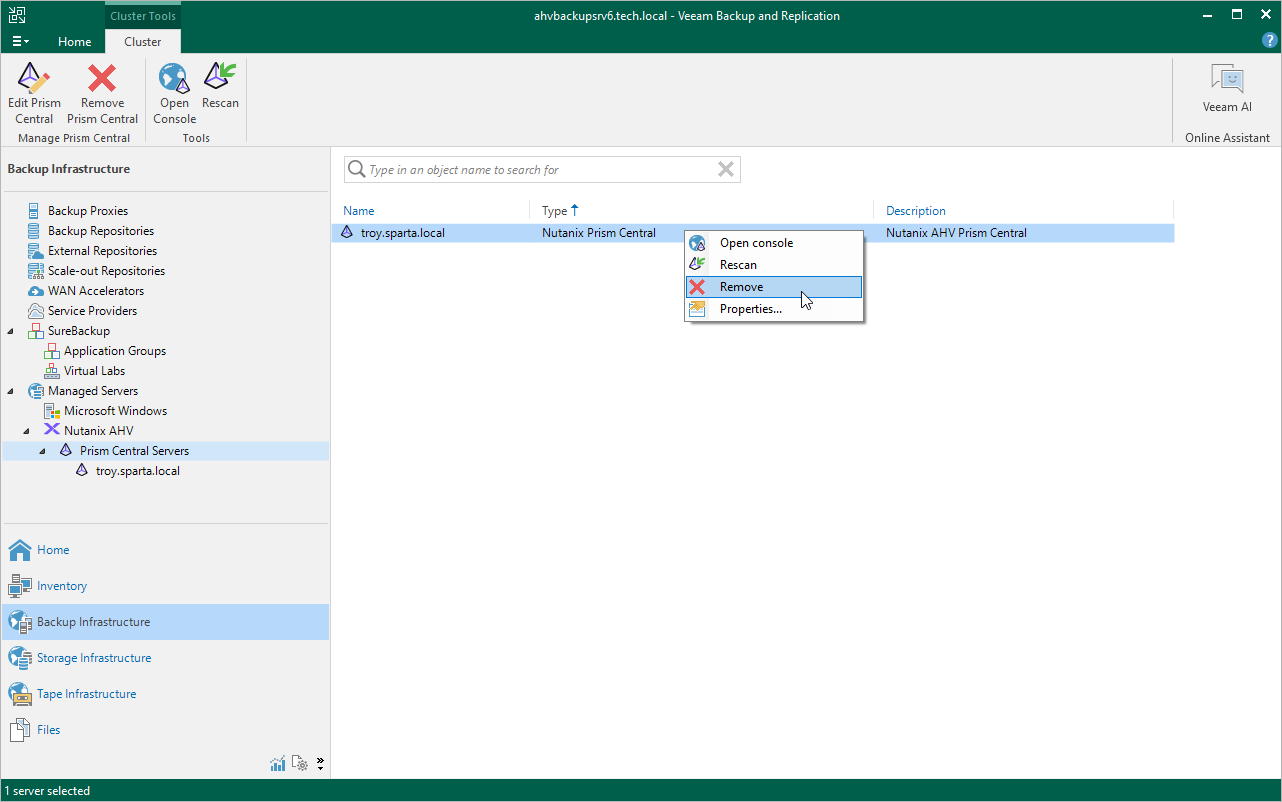This screenshot has width=1282, height=802.
Task: Open External Repositories node
Action: click(x=102, y=251)
